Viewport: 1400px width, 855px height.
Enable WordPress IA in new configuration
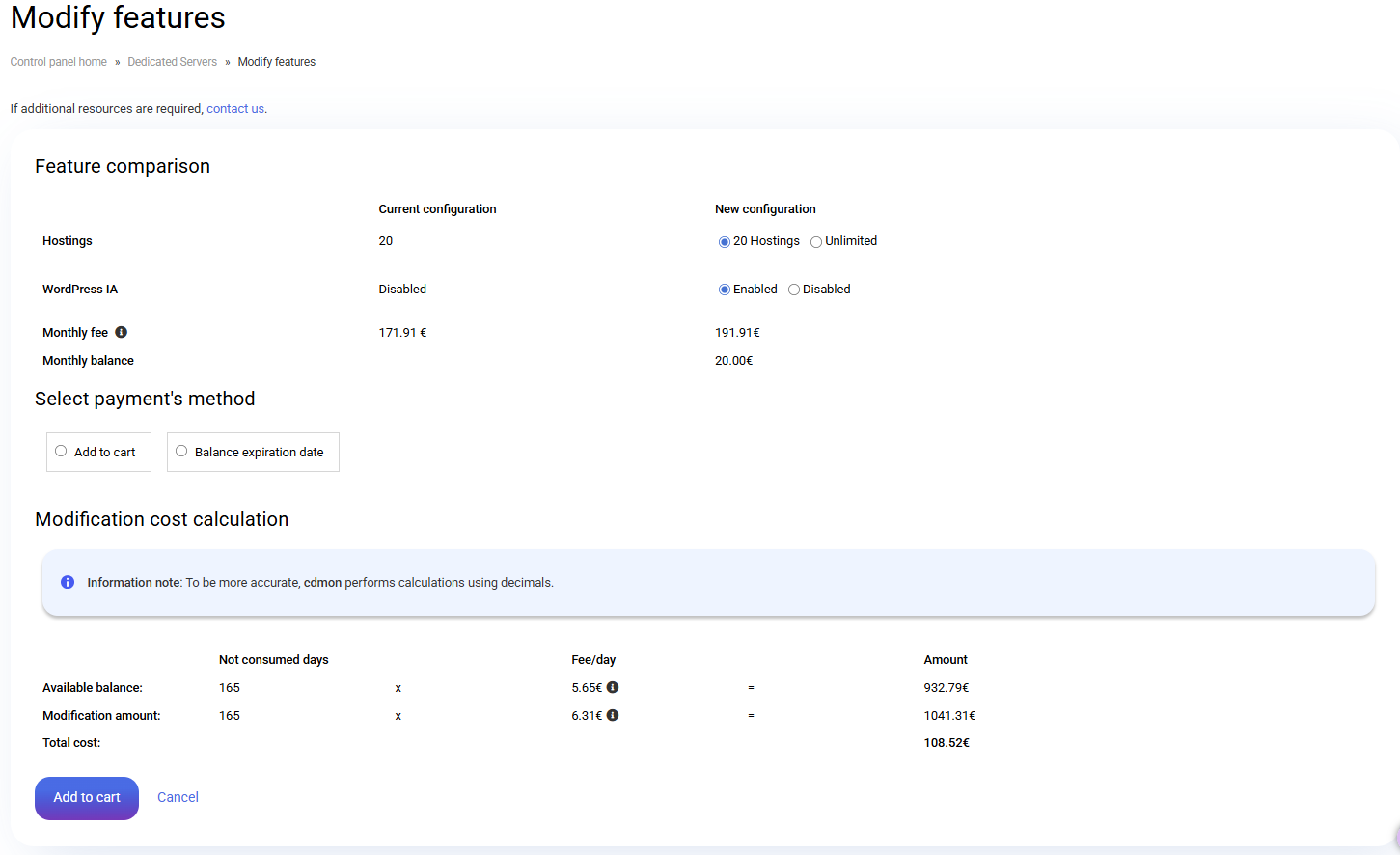(x=725, y=290)
